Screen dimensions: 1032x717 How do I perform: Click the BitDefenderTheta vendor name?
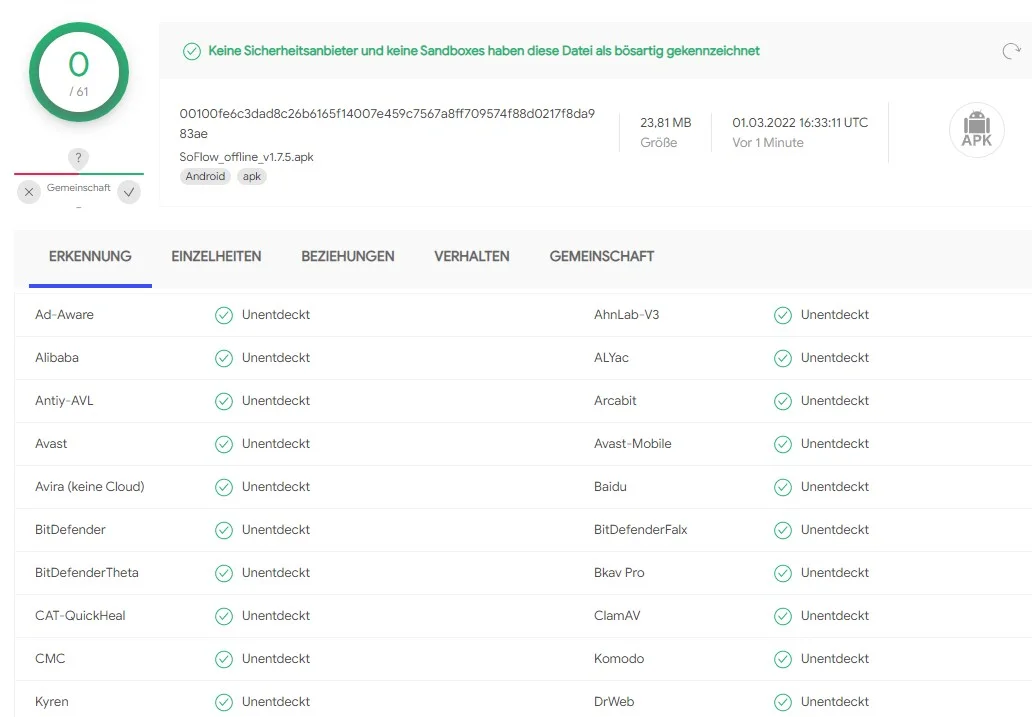(x=87, y=572)
